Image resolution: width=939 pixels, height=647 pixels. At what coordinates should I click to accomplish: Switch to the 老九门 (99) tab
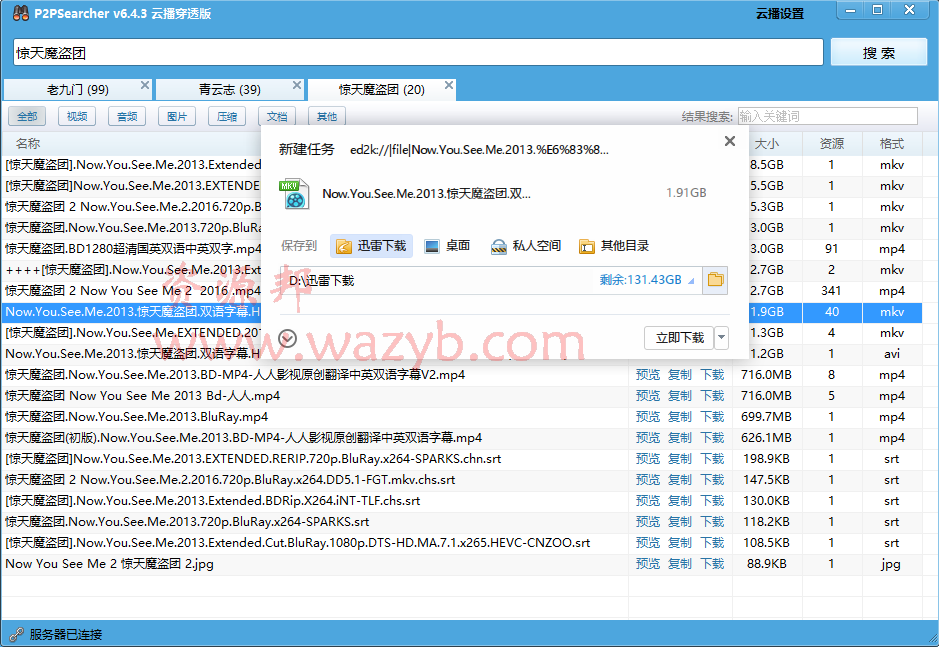(x=78, y=90)
